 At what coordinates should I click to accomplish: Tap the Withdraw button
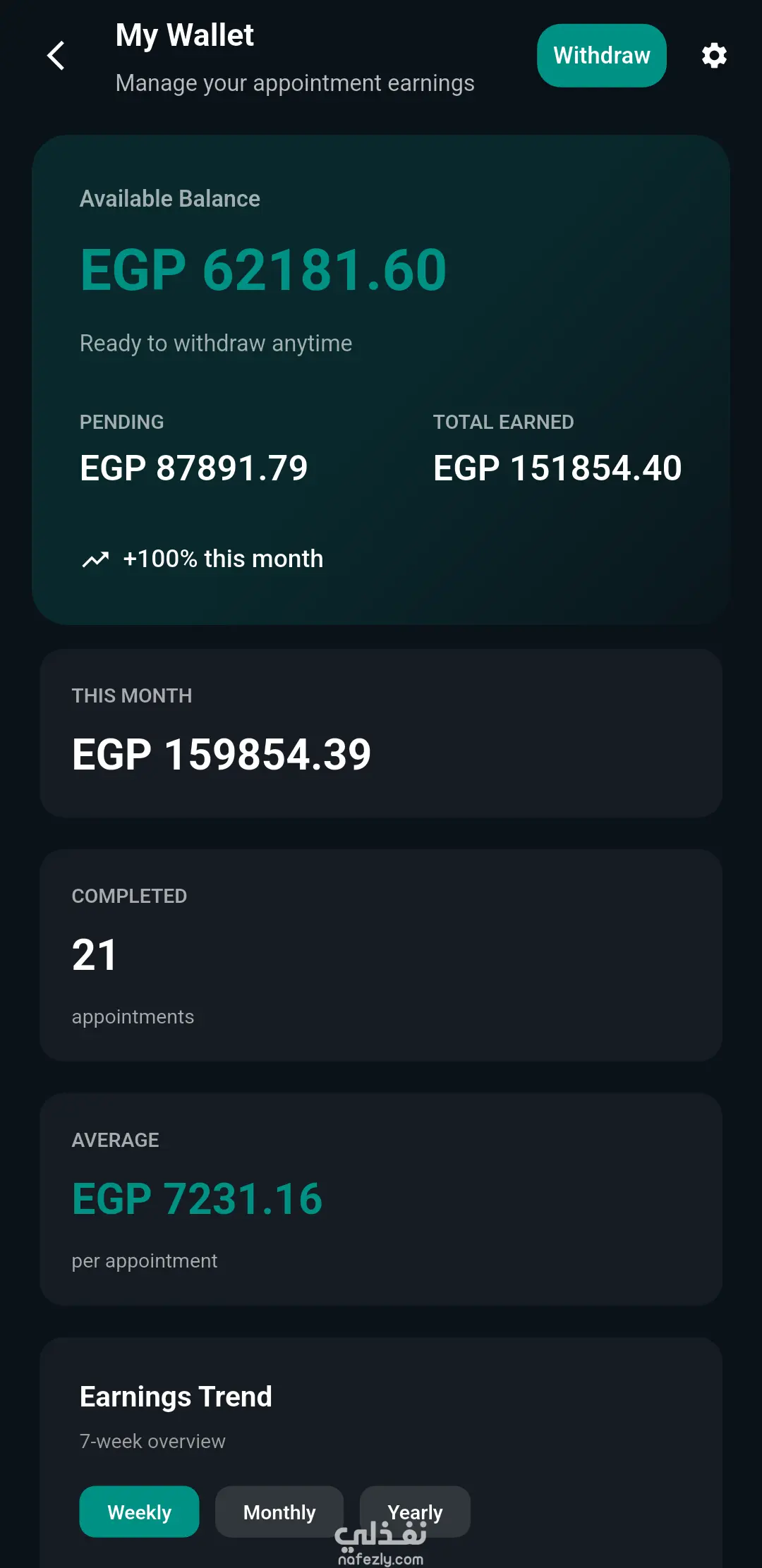(602, 56)
